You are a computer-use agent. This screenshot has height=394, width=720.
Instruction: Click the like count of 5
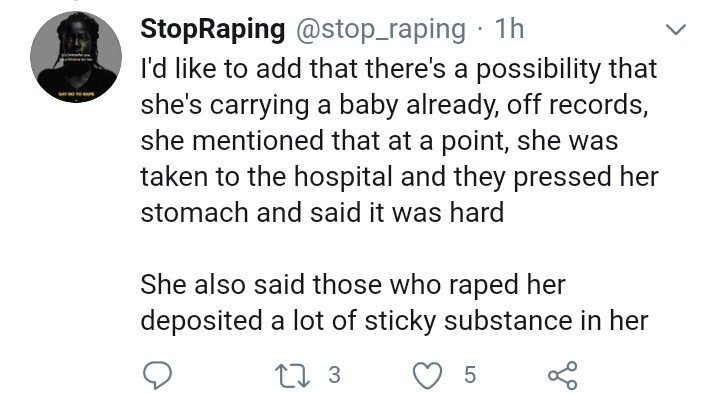[469, 375]
